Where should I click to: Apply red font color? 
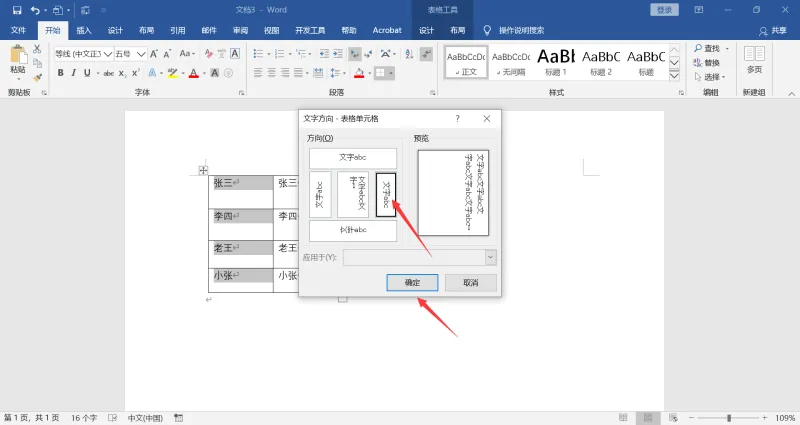click(193, 73)
